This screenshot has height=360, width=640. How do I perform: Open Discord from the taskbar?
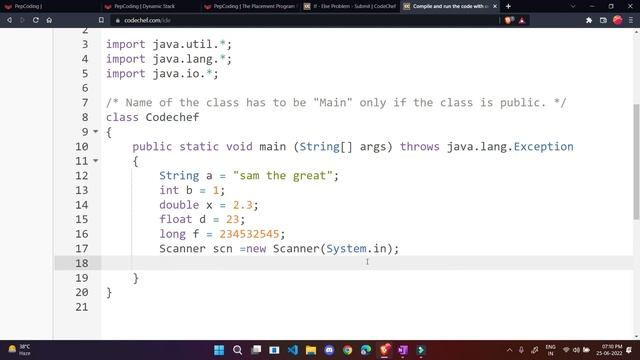329,350
